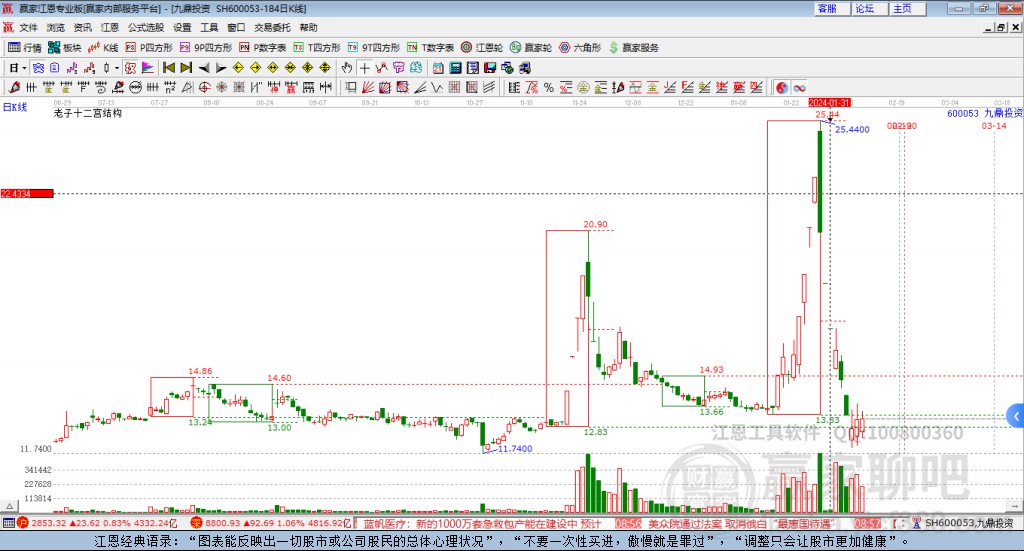Click the 老子十二宫结构 chart title
The width and height of the screenshot is (1024, 551).
click(x=88, y=113)
